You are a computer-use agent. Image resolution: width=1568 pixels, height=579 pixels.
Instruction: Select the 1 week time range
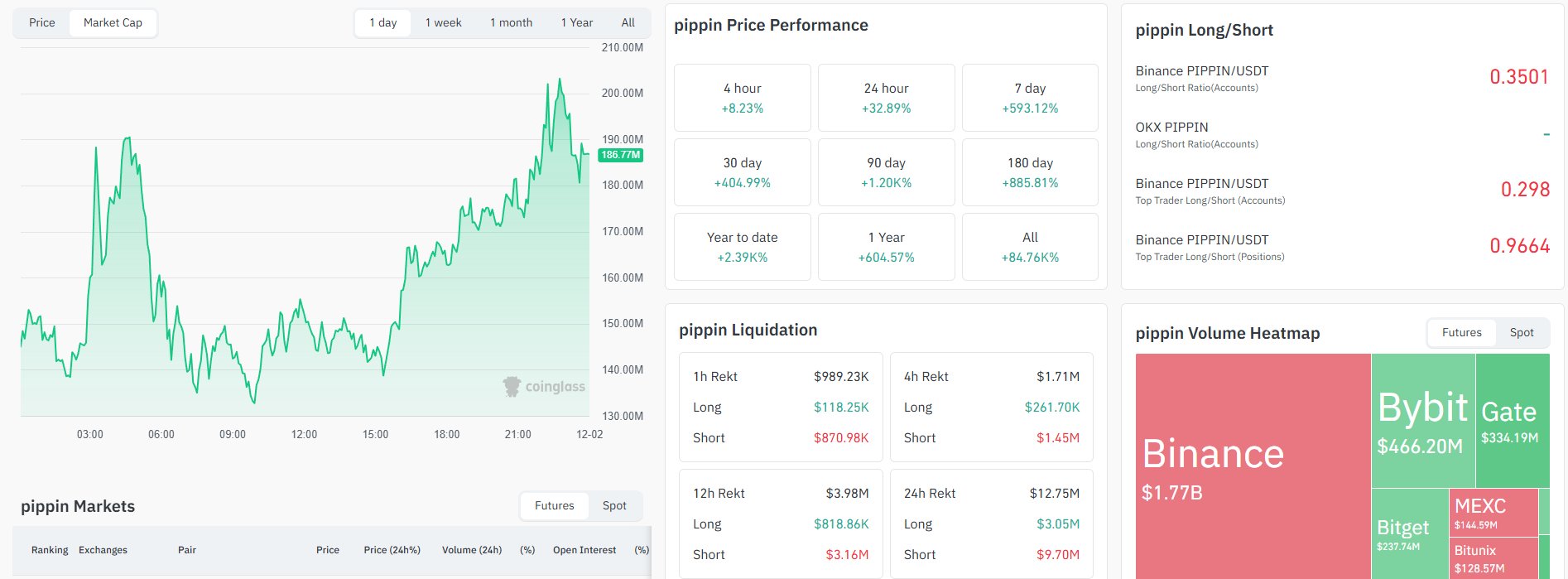[444, 23]
